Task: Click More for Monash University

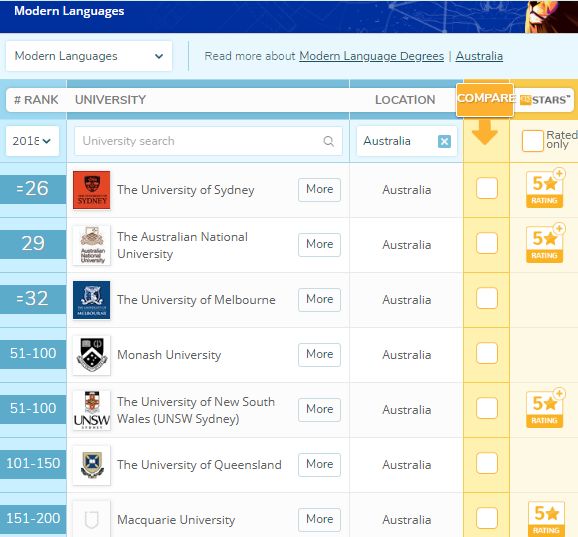Action: click(319, 354)
